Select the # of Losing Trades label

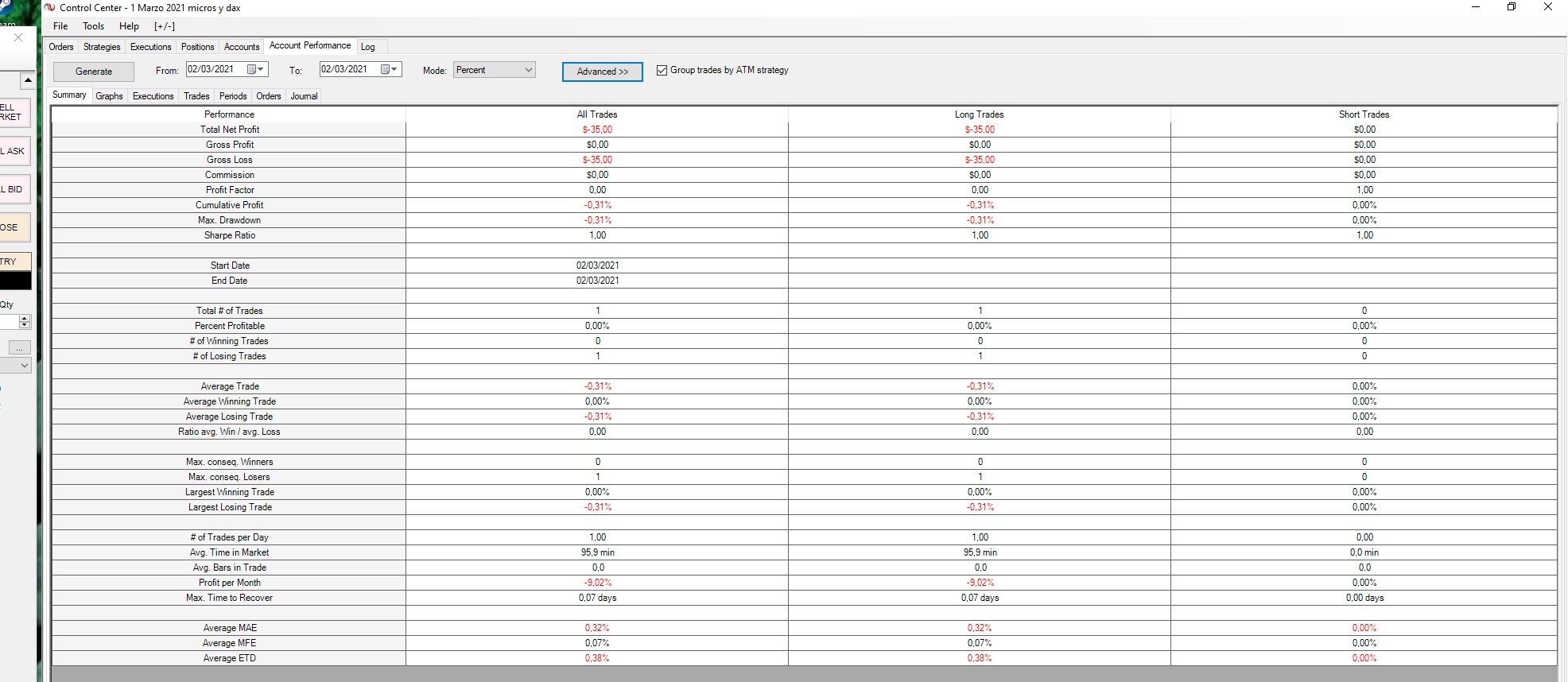(229, 356)
